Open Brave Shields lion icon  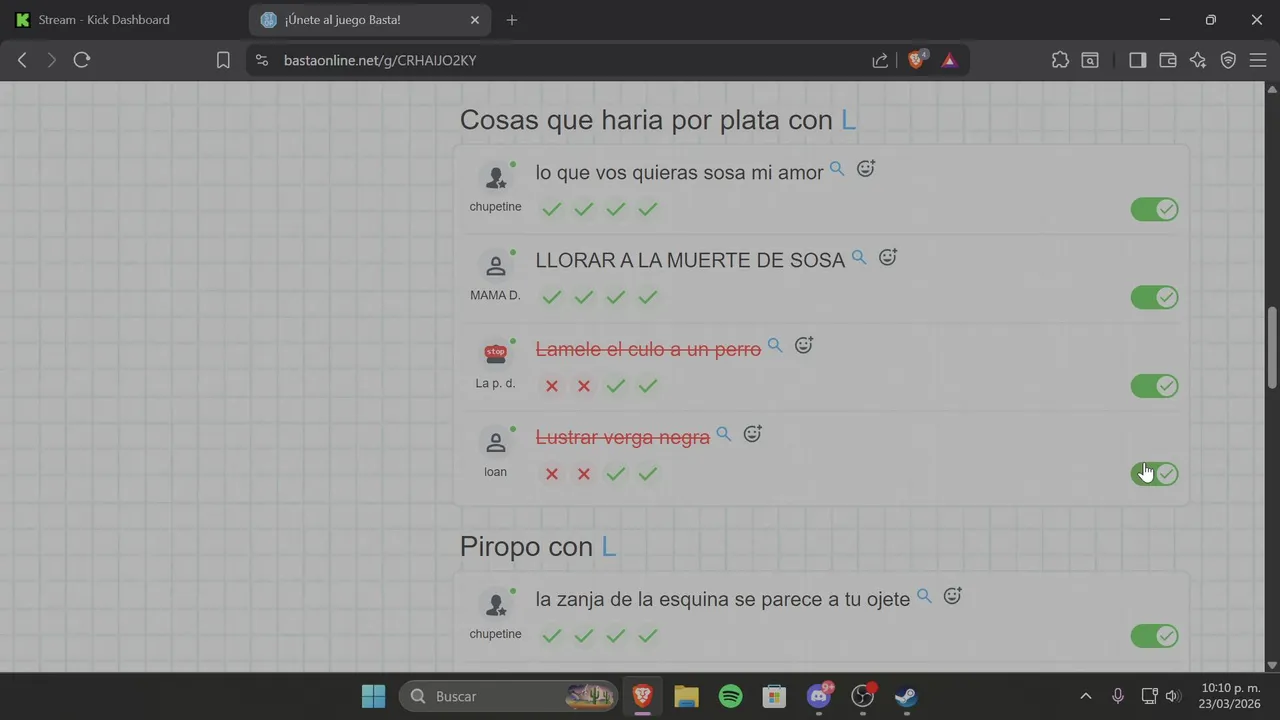point(916,60)
